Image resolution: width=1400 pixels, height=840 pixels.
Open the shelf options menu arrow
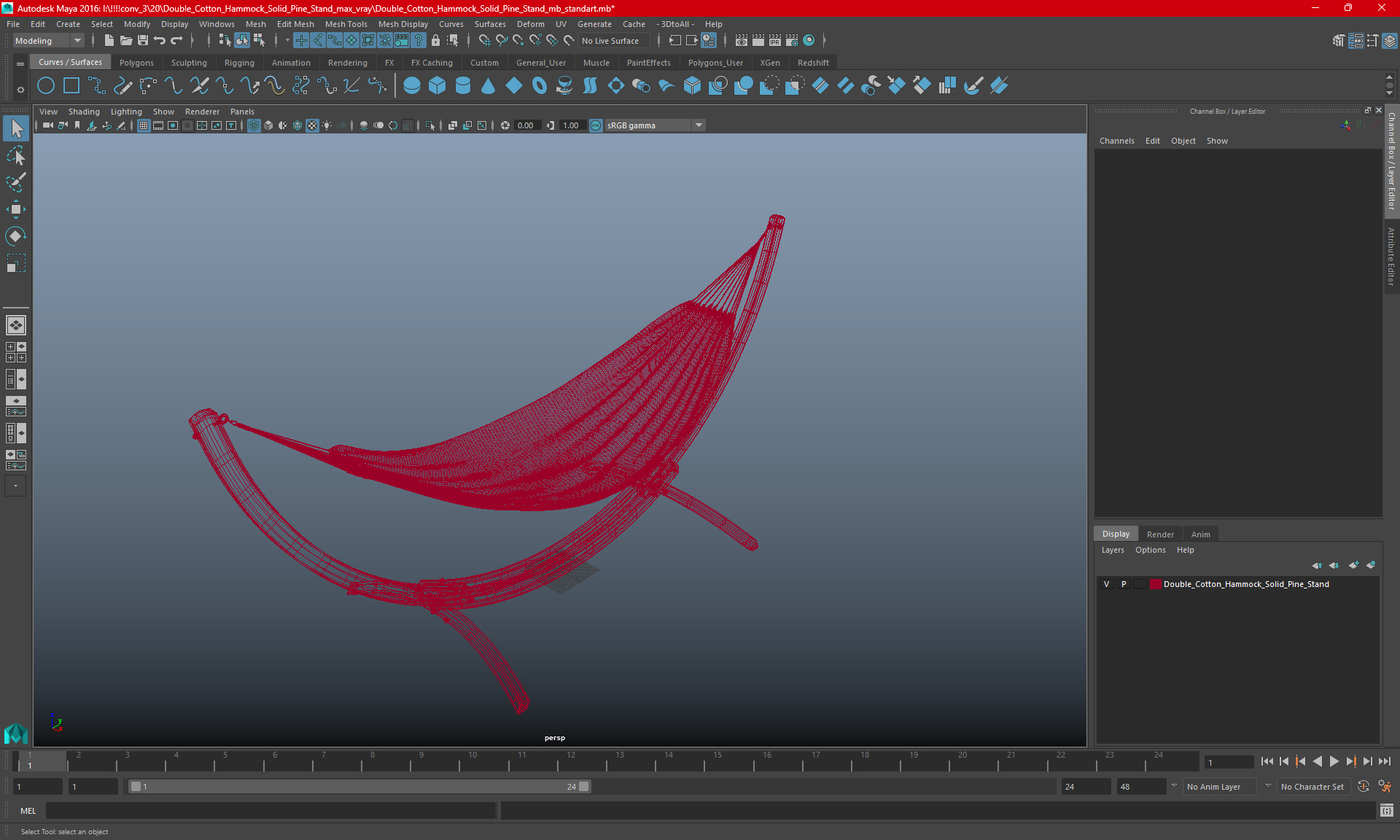tap(20, 90)
